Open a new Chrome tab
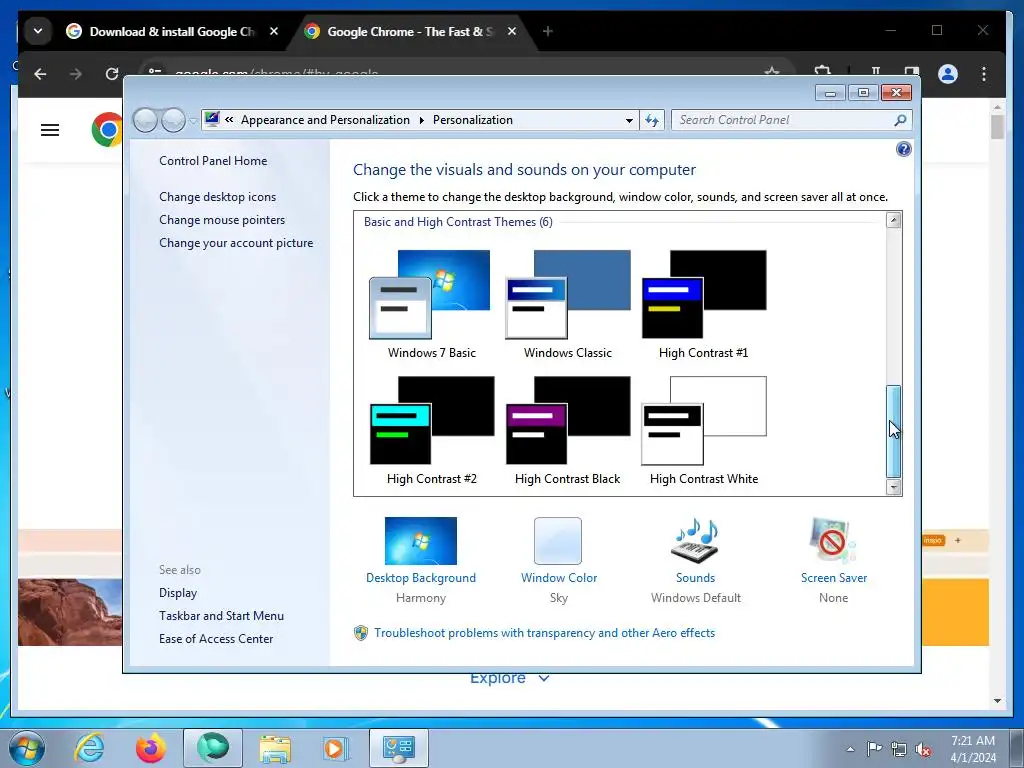 548,31
